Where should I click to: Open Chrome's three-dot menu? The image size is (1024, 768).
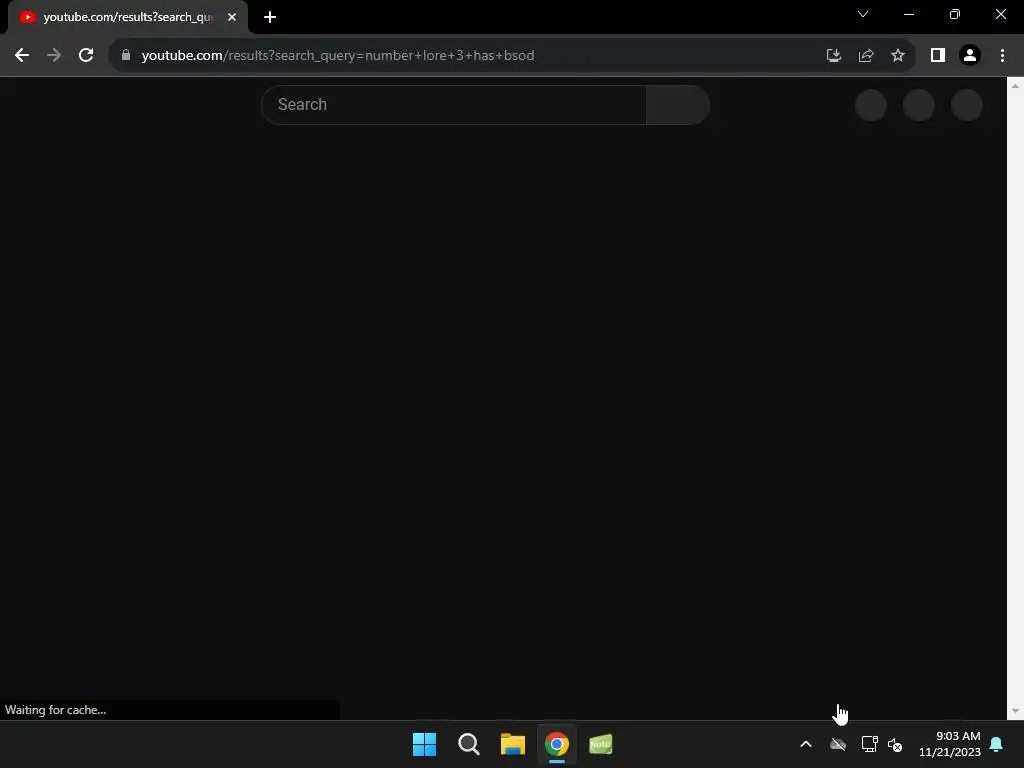[x=1002, y=56]
